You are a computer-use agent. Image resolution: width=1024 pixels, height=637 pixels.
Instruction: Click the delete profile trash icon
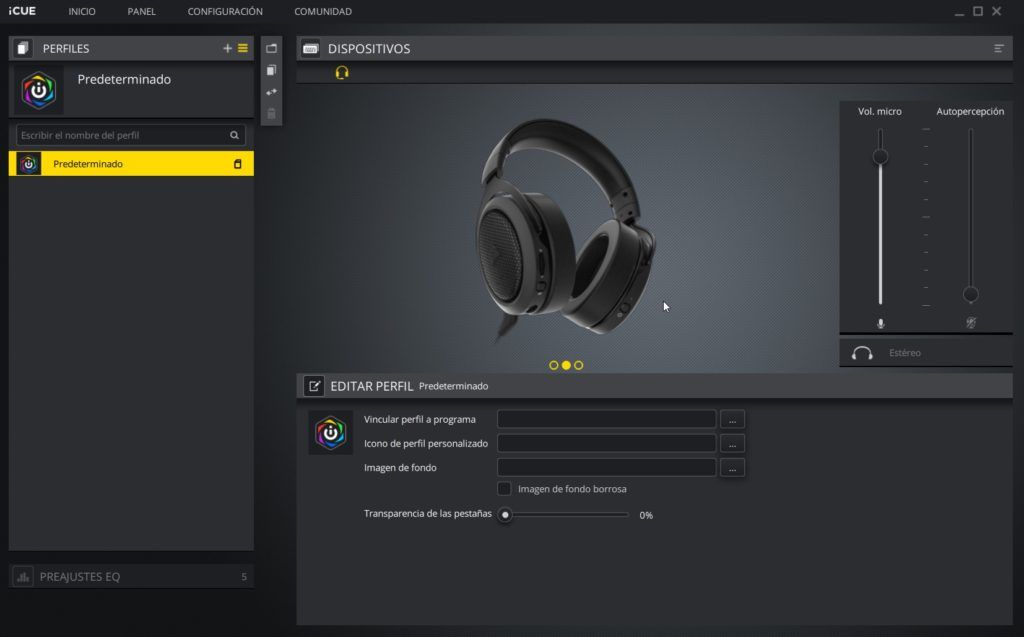coord(272,114)
